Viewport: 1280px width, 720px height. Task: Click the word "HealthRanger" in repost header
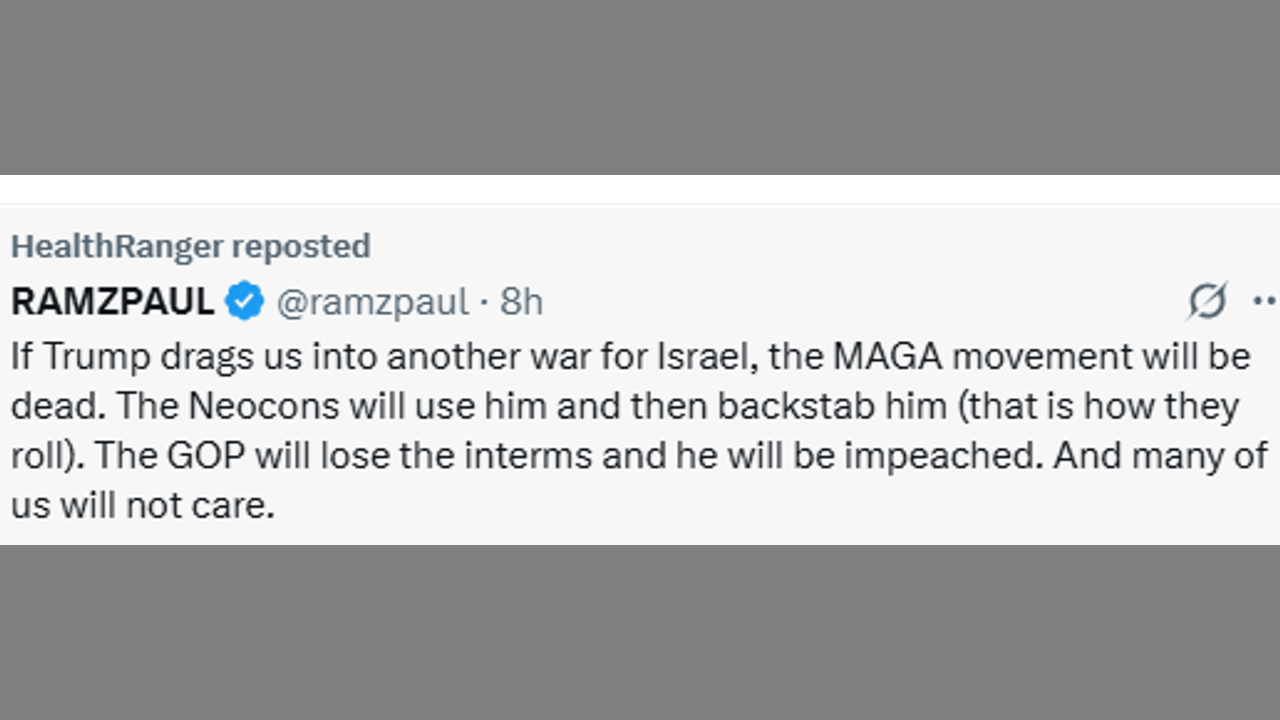[x=117, y=246]
